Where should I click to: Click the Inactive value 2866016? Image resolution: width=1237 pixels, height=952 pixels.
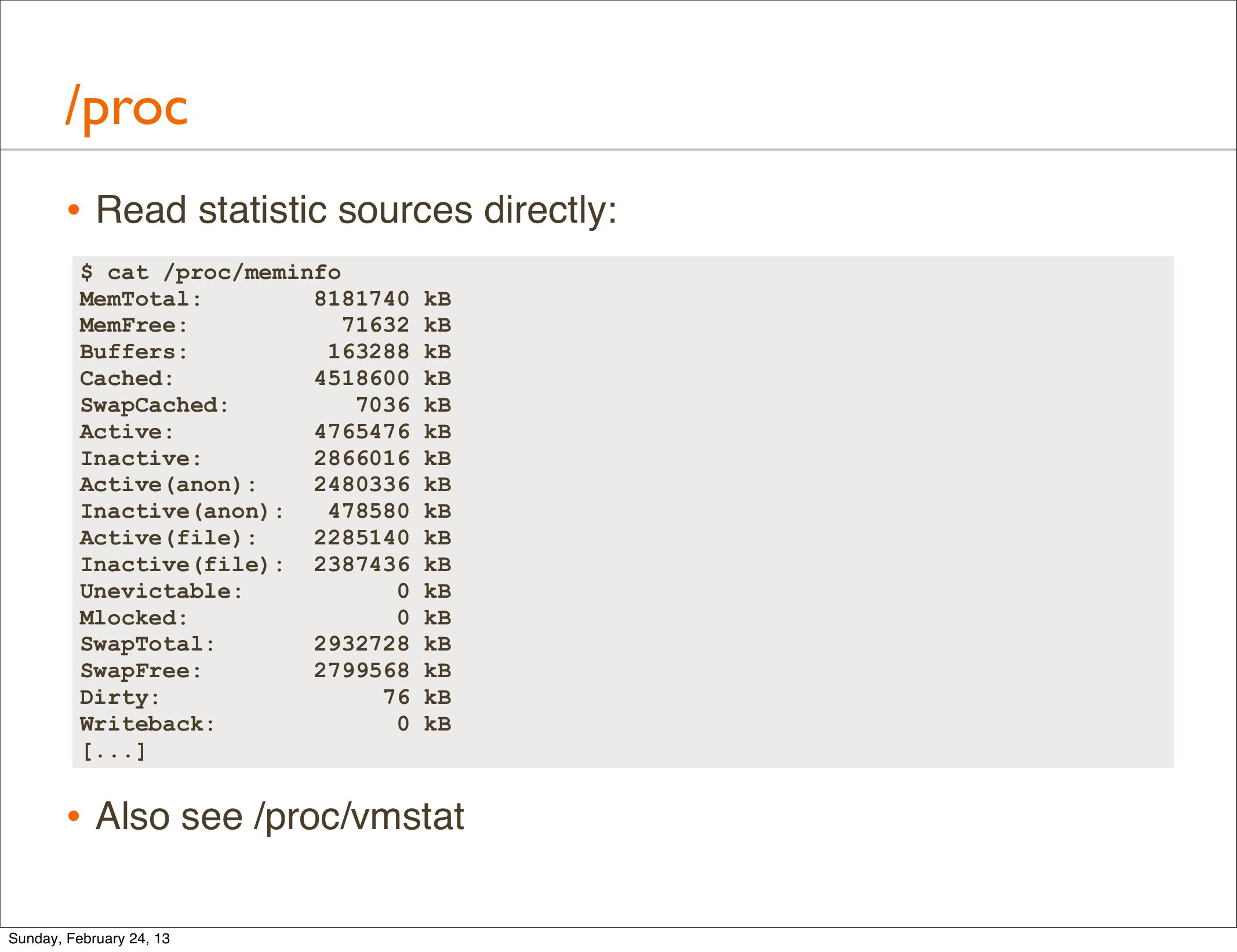click(x=362, y=459)
